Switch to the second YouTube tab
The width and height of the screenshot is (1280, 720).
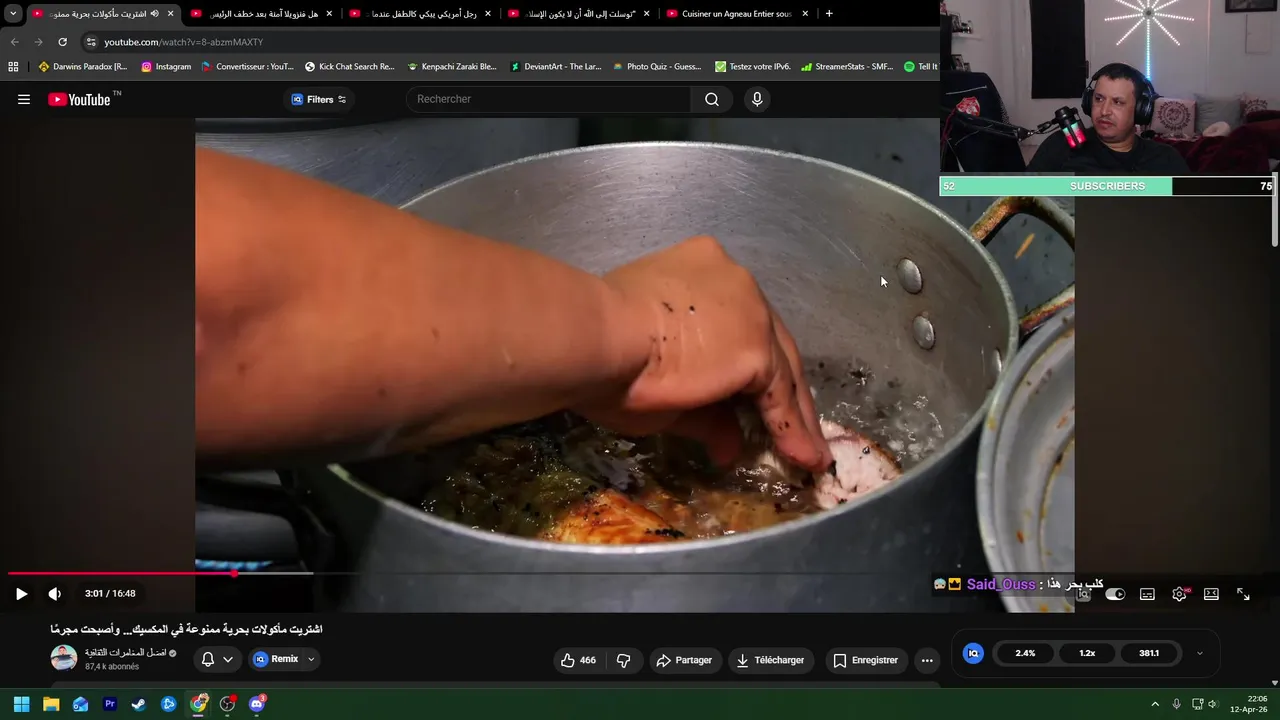tap(262, 14)
